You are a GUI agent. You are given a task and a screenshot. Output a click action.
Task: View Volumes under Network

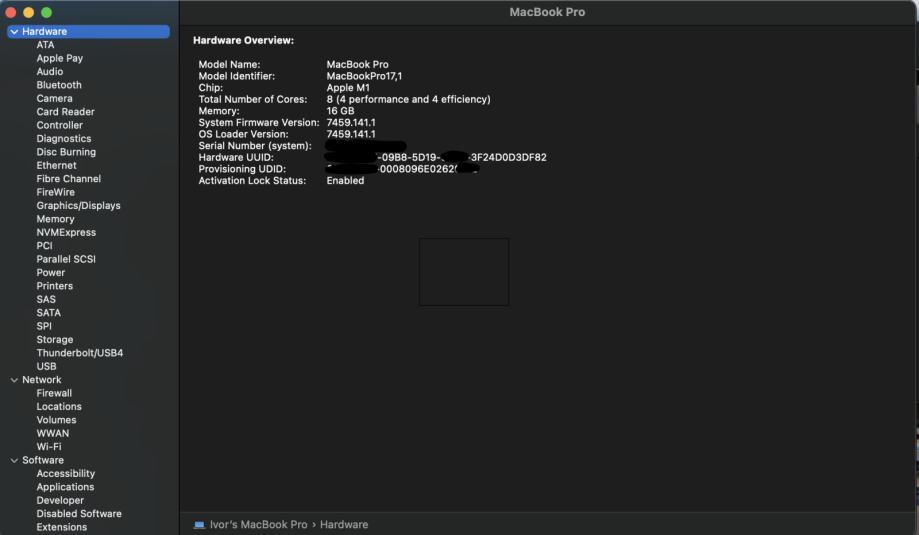(x=56, y=420)
